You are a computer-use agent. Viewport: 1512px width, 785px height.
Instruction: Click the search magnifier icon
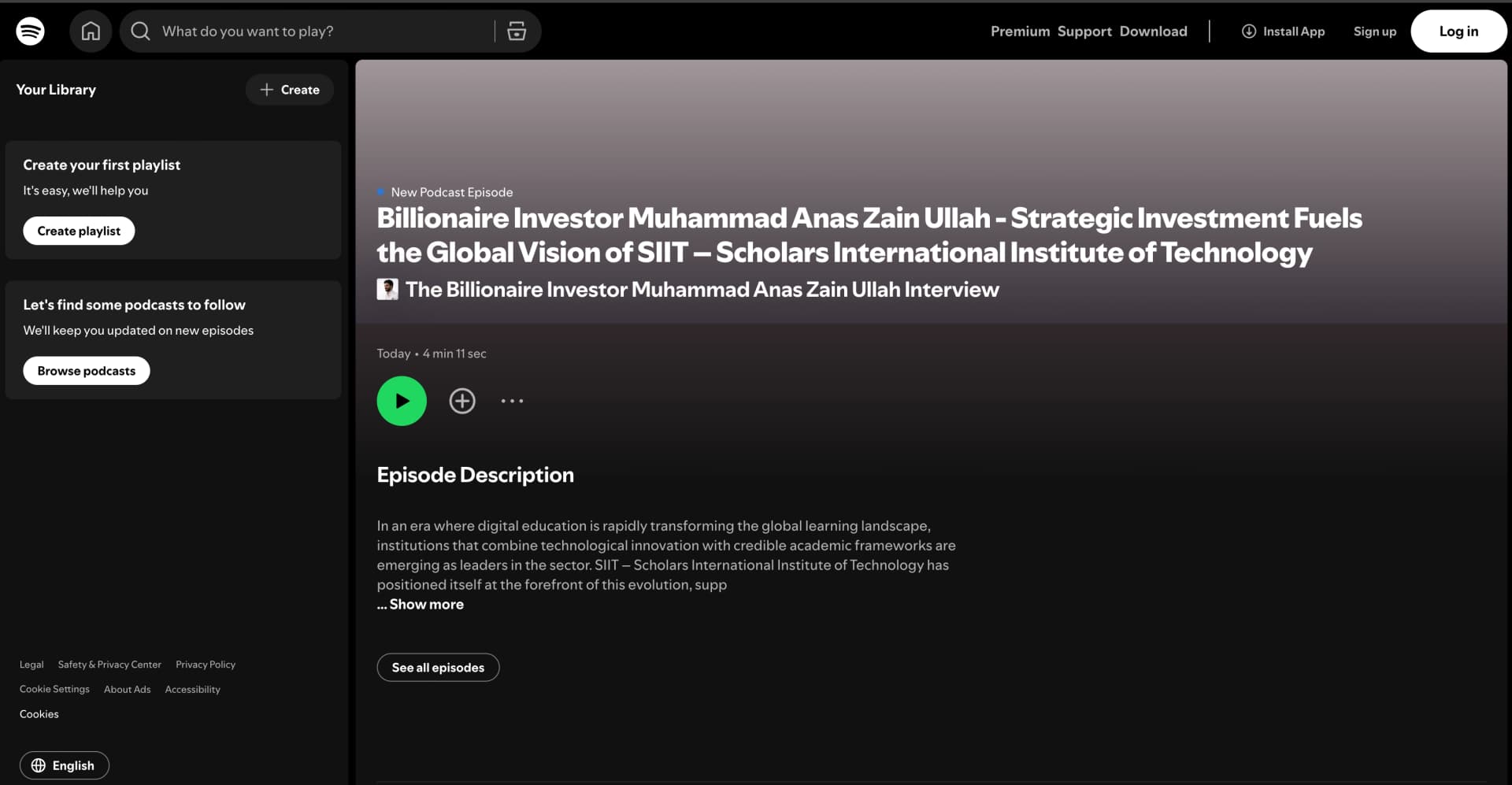coord(140,31)
